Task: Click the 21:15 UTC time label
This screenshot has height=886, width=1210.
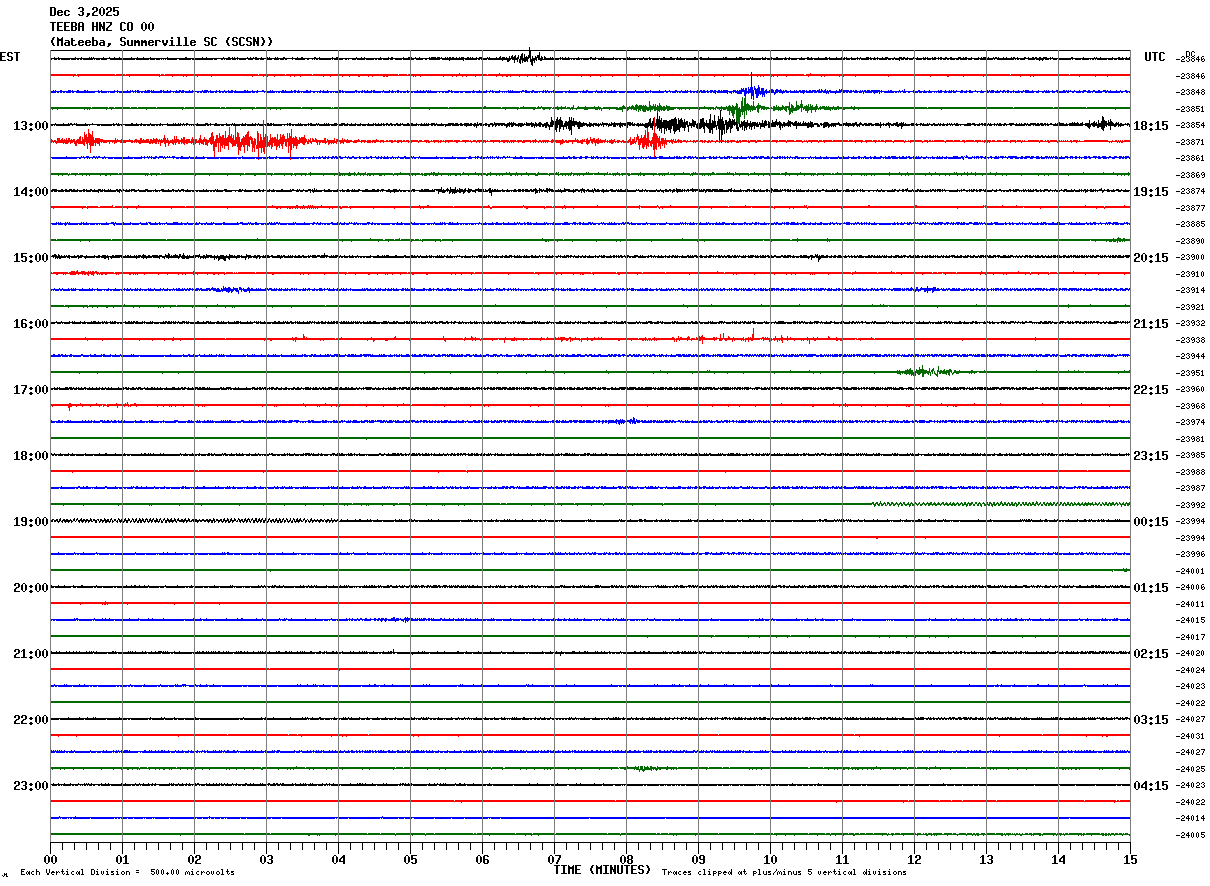Action: click(x=1151, y=324)
